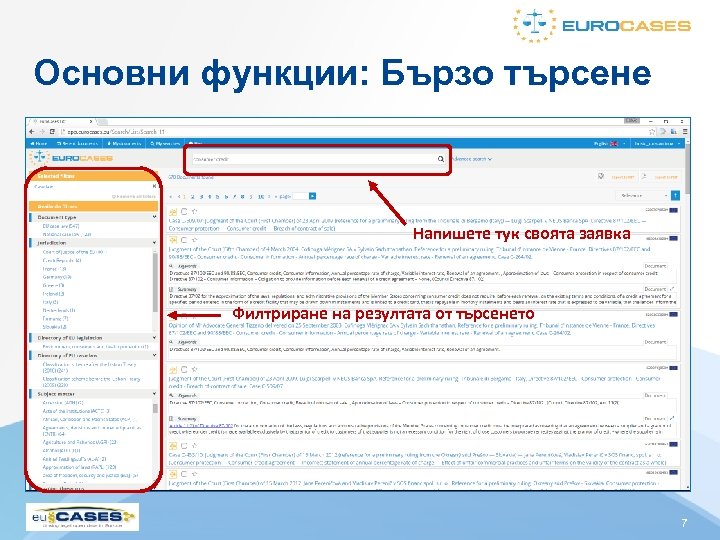This screenshot has height=540, width=720.
Task: Select checkbox for 23 April 2009 judgment
Action: pos(184,370)
